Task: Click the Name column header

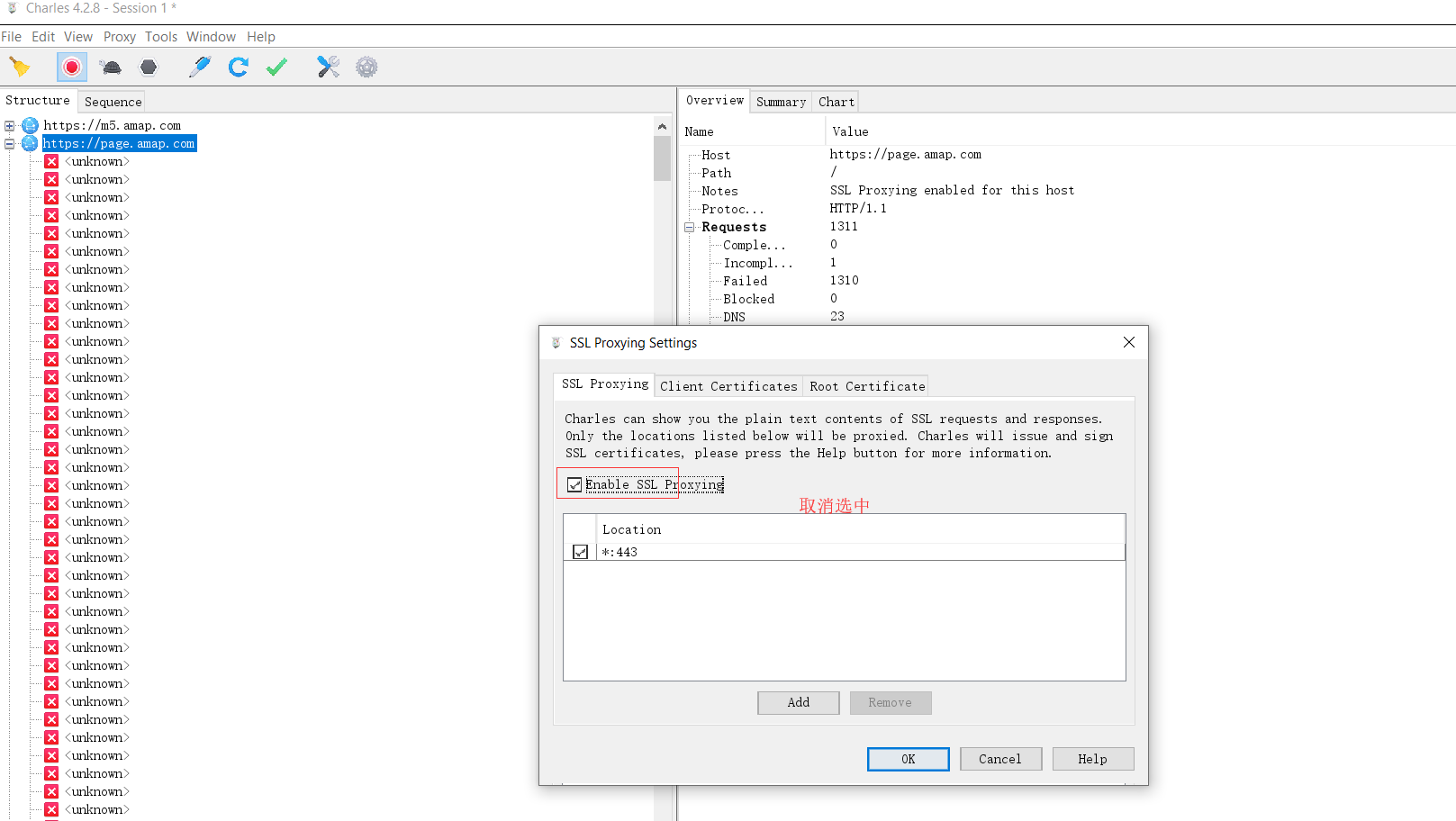Action: click(753, 131)
